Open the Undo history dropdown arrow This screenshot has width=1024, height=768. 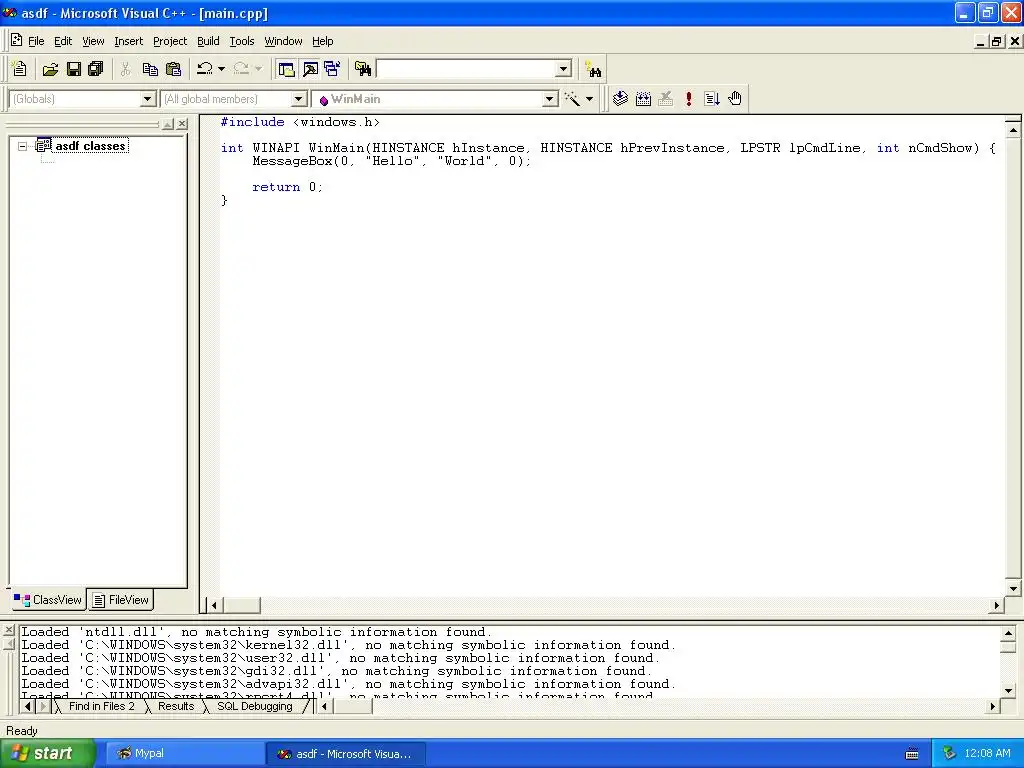[x=221, y=69]
